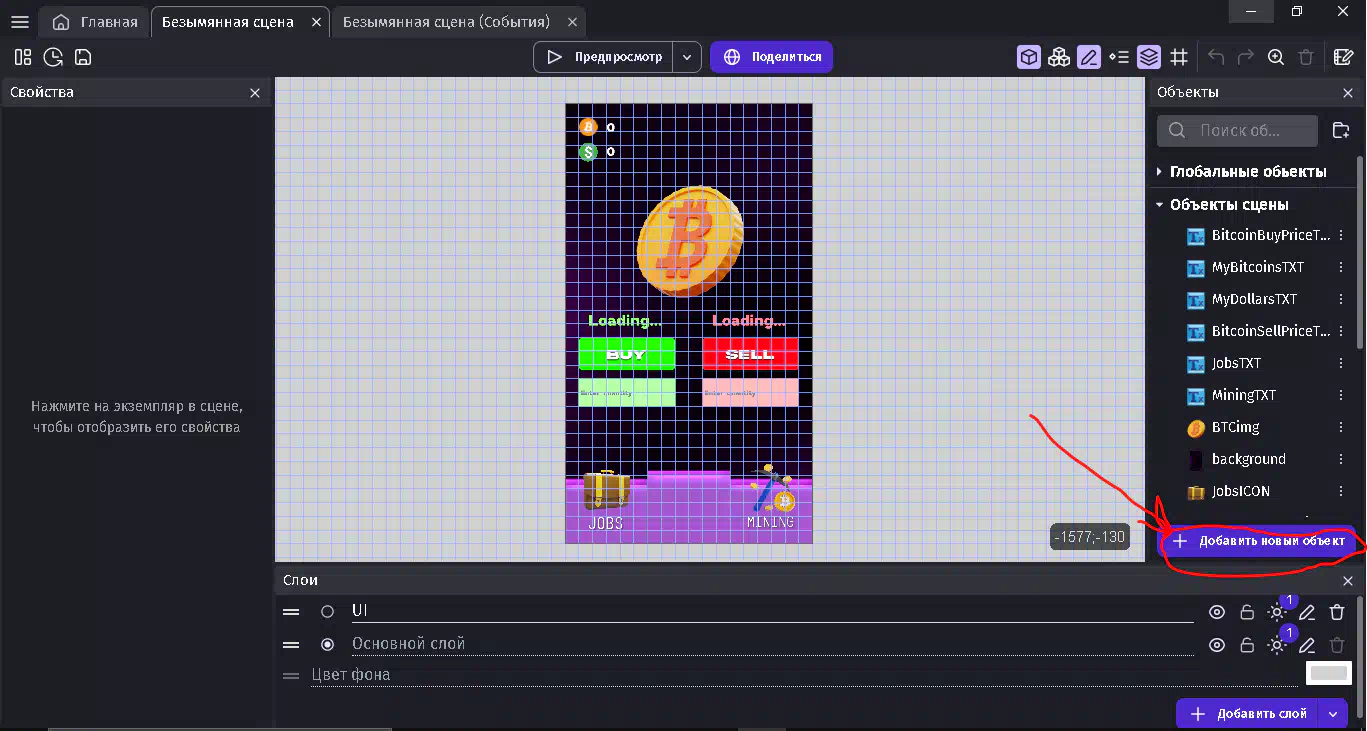
Task: Open the object groups panel icon
Action: click(1059, 57)
